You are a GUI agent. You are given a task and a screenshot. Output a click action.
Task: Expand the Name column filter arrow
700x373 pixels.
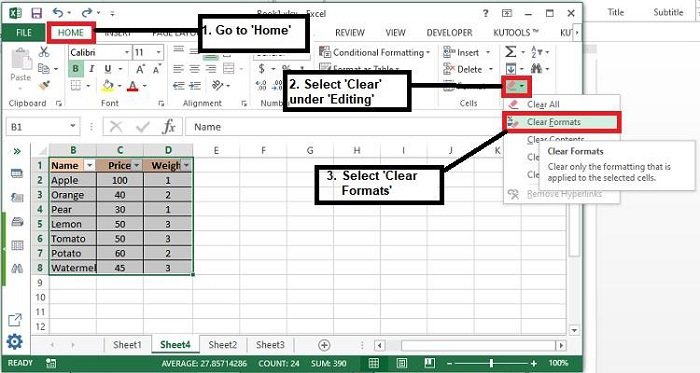tap(90, 166)
